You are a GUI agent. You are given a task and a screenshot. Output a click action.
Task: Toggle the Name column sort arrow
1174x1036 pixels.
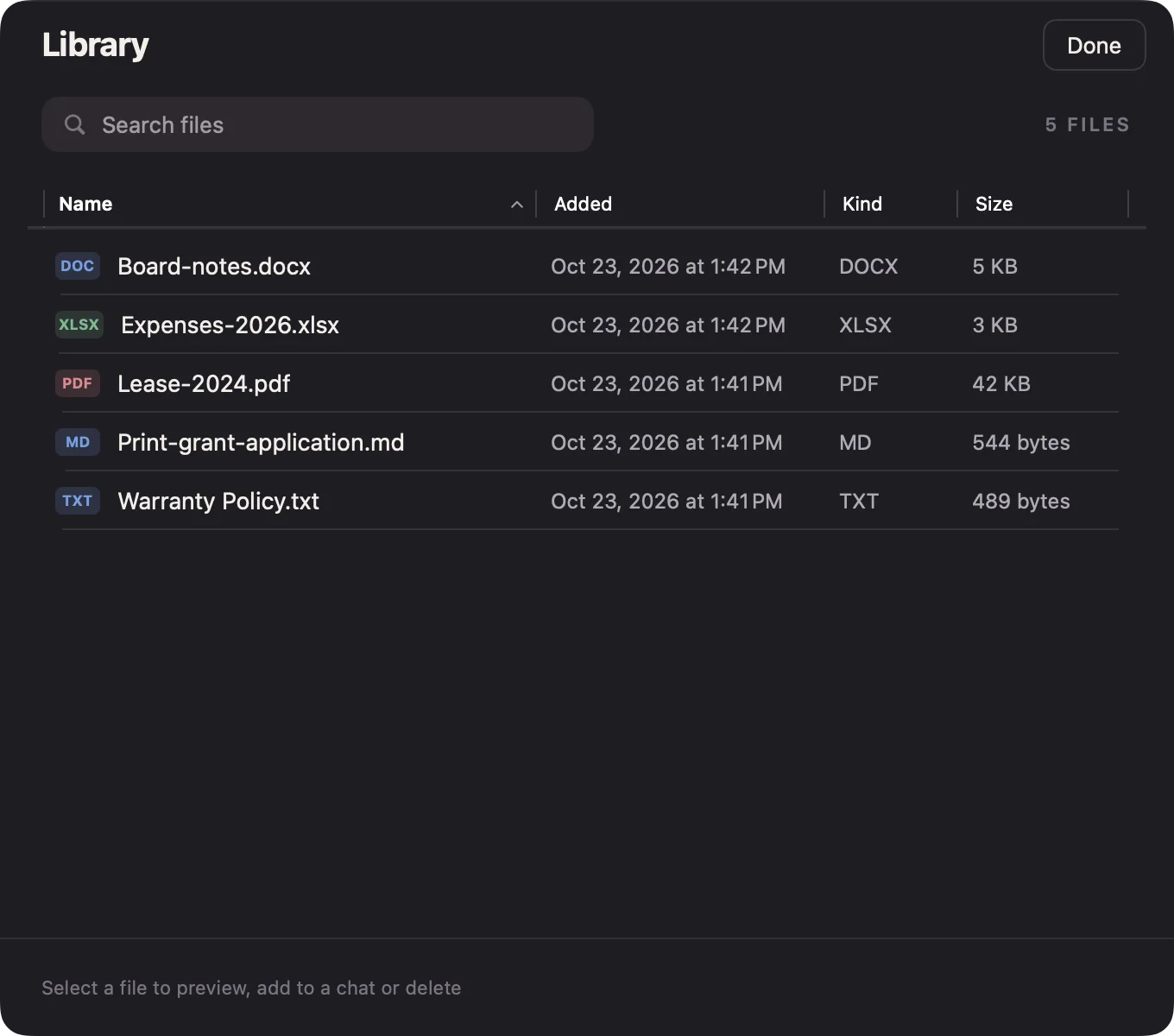517,205
